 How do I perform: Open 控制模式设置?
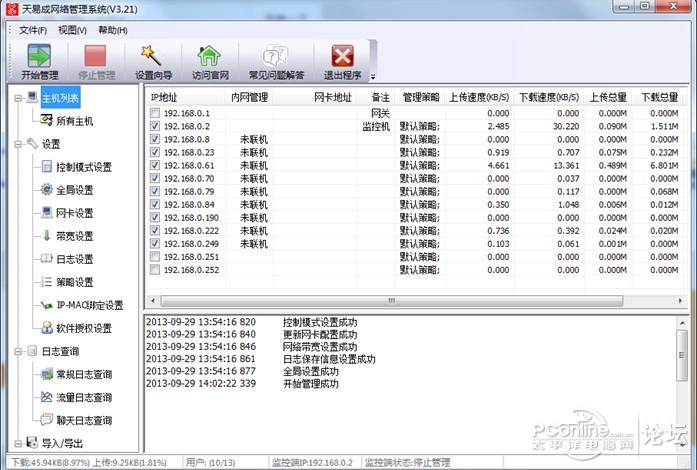pyautogui.click(x=84, y=167)
